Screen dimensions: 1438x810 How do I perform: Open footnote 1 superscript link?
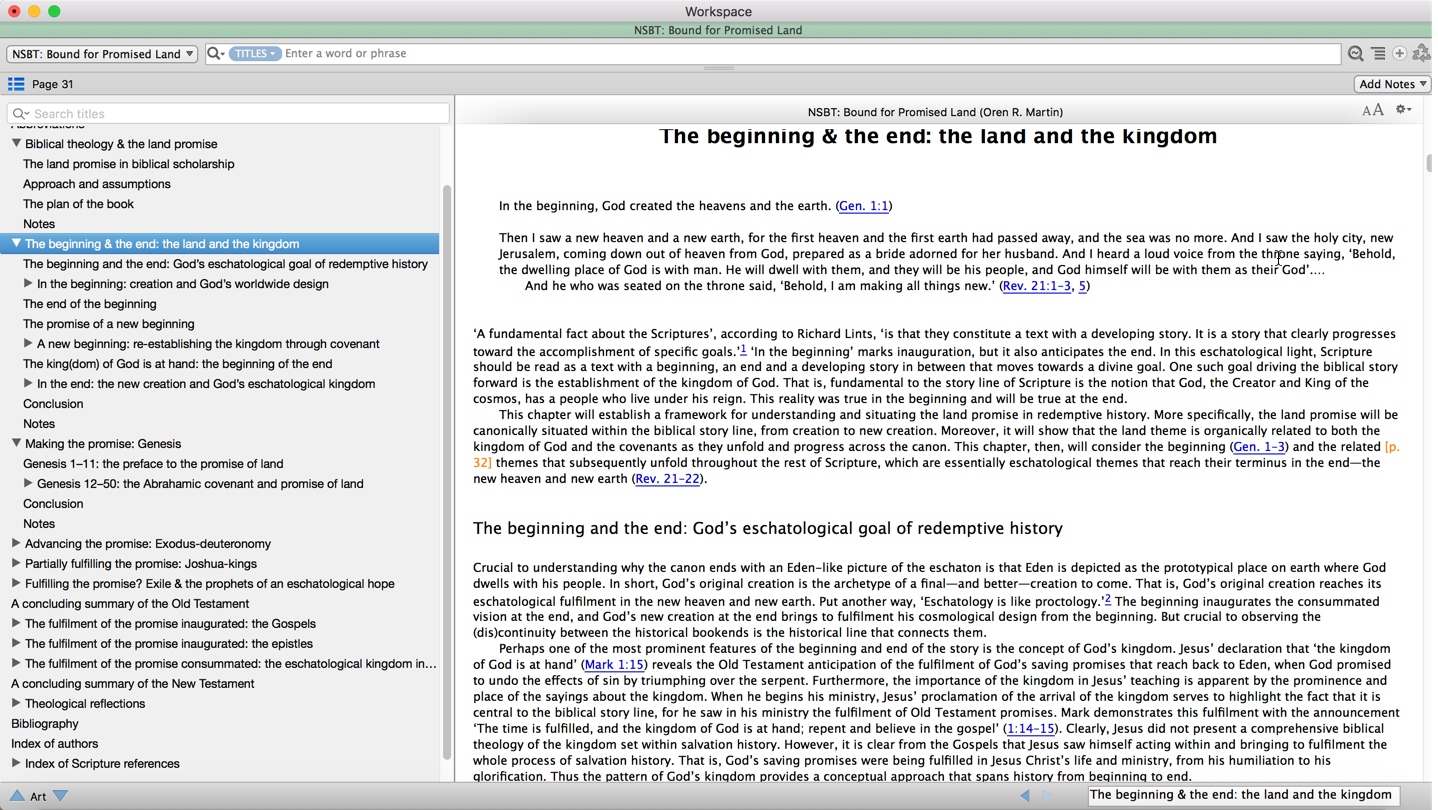tap(743, 349)
